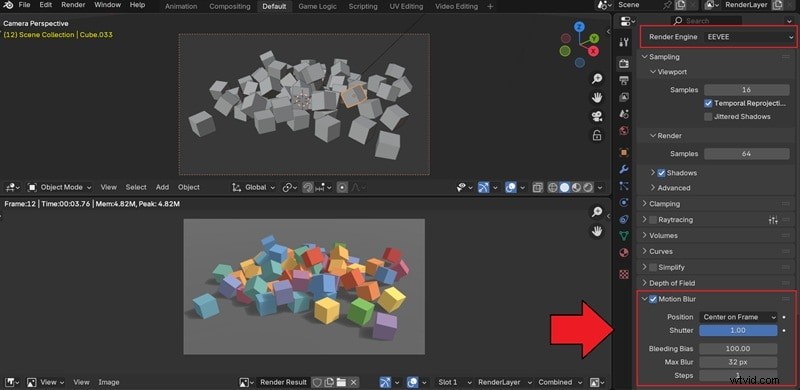Open the Output properties tab icon
800x390 pixels.
623,80
